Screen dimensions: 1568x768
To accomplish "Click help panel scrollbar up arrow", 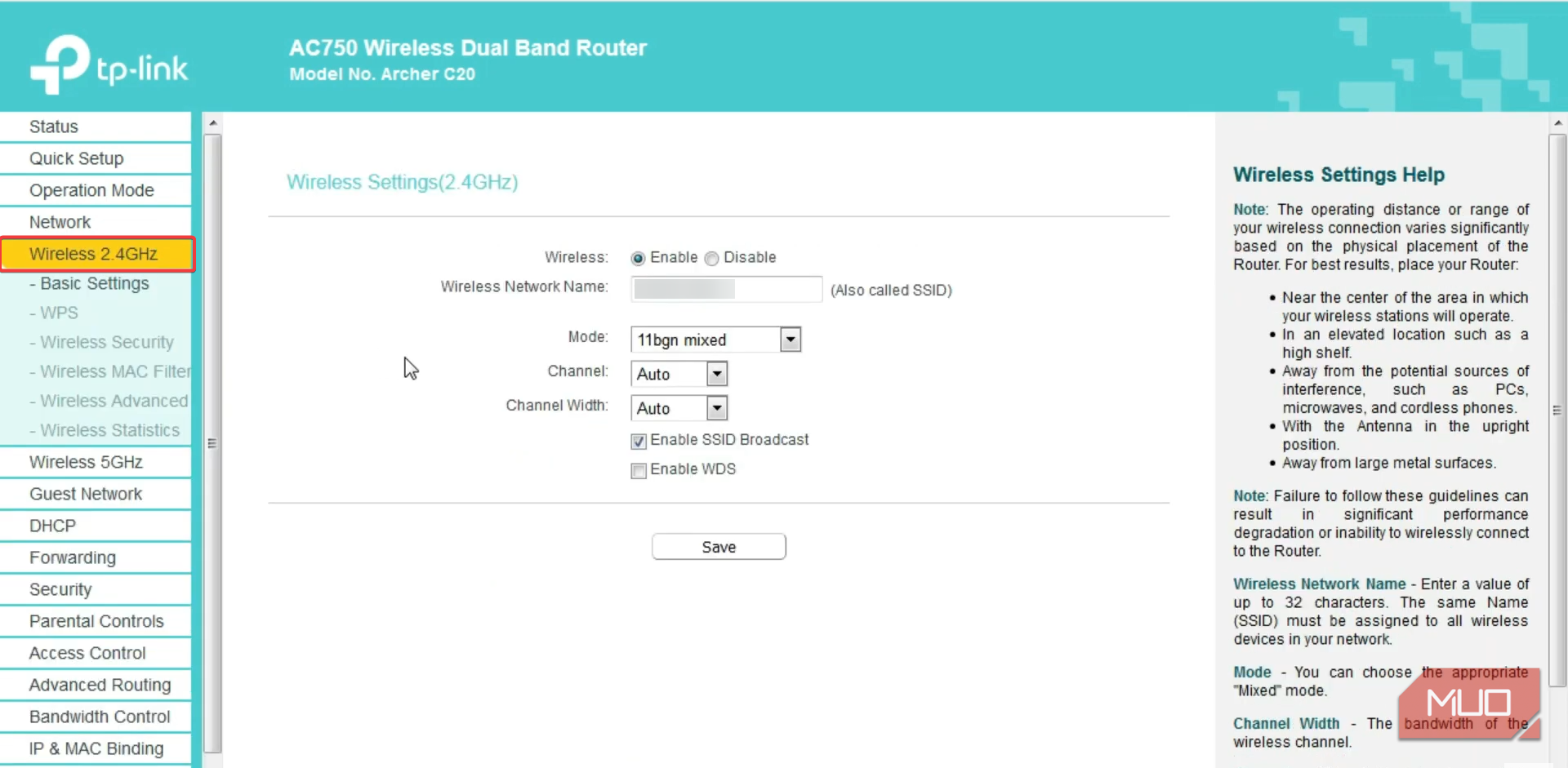I will pos(1558,123).
